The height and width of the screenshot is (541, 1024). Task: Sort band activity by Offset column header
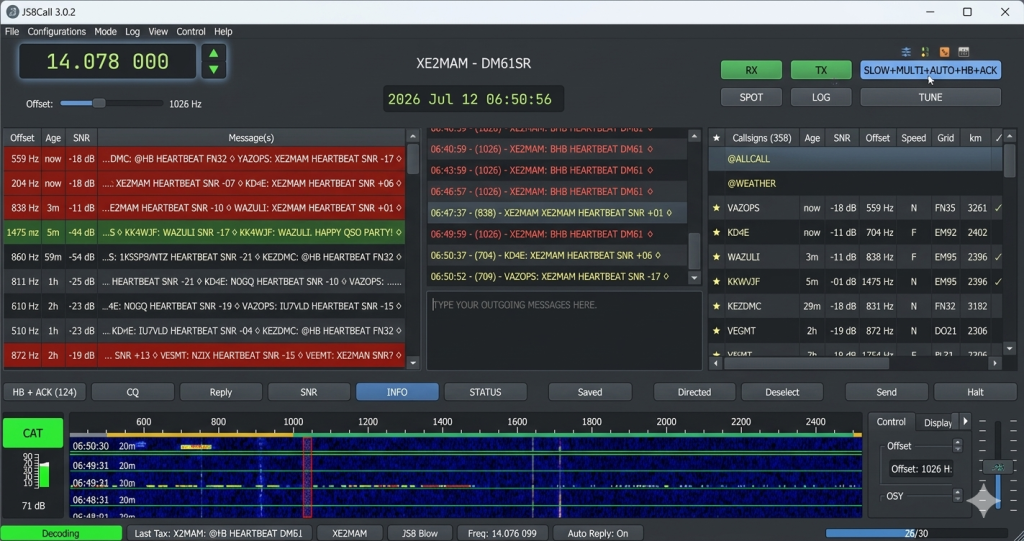tap(22, 138)
